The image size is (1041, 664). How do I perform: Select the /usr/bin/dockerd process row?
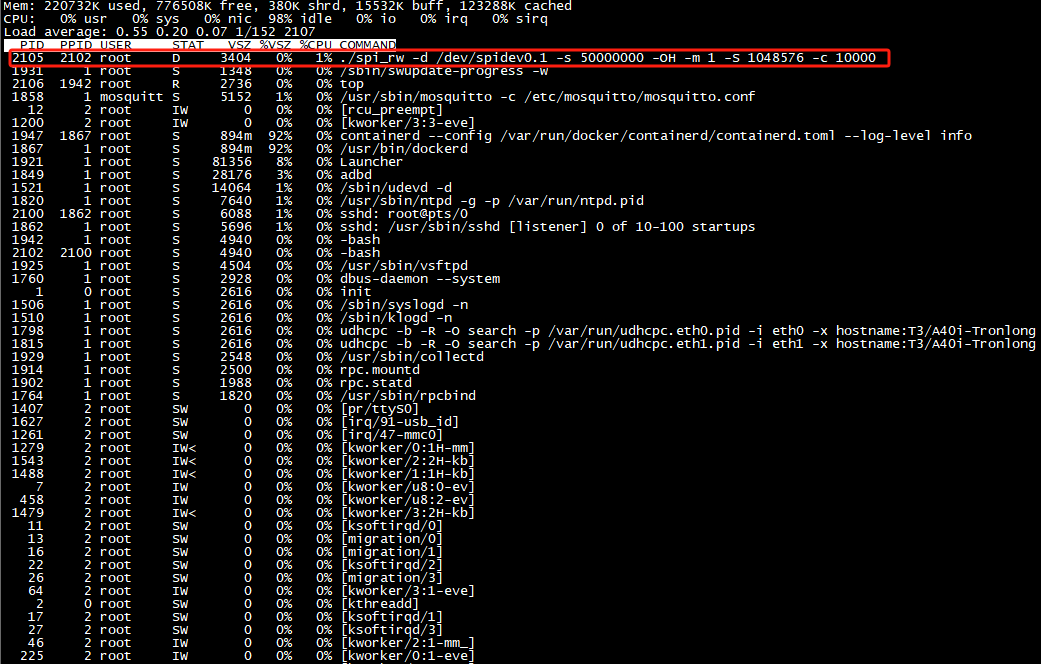click(404, 149)
